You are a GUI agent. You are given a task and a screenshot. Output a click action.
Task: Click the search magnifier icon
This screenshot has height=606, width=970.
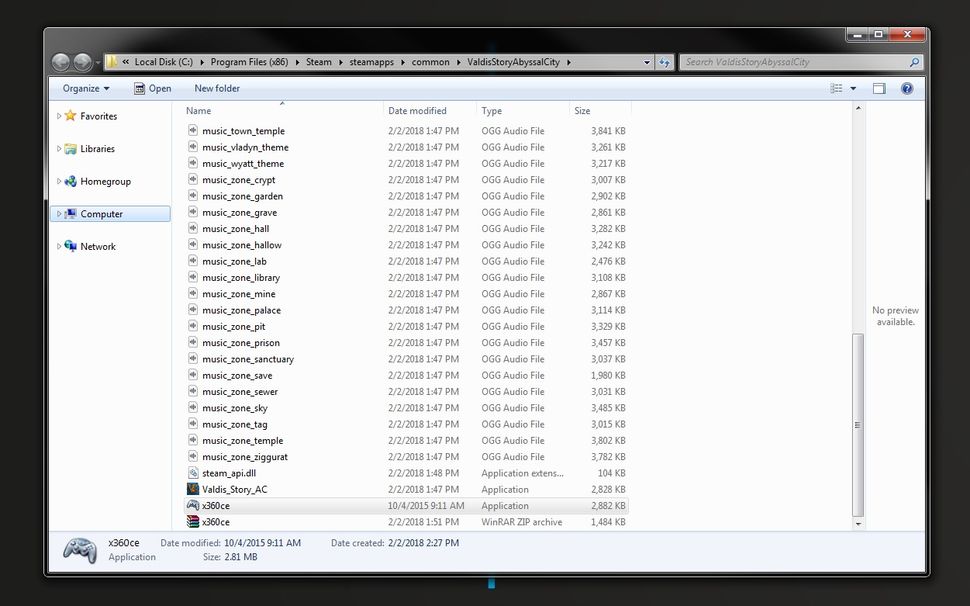[914, 62]
